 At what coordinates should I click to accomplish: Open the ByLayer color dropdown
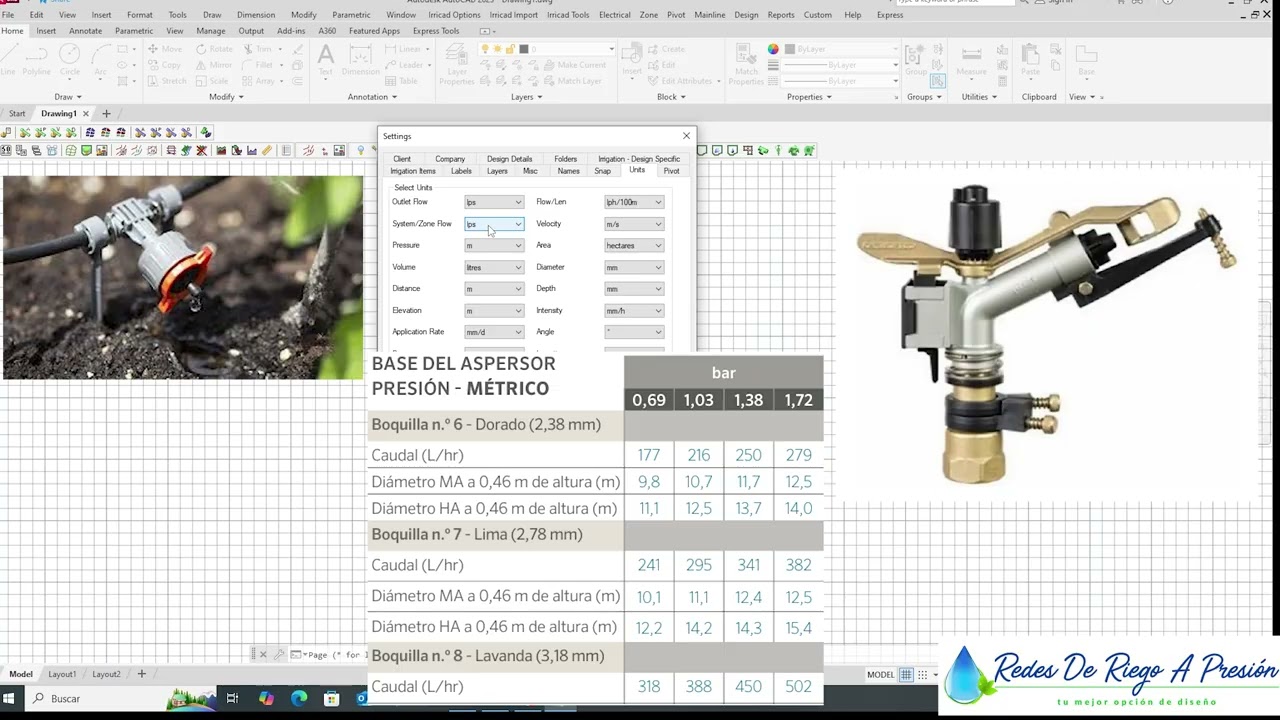click(841, 49)
